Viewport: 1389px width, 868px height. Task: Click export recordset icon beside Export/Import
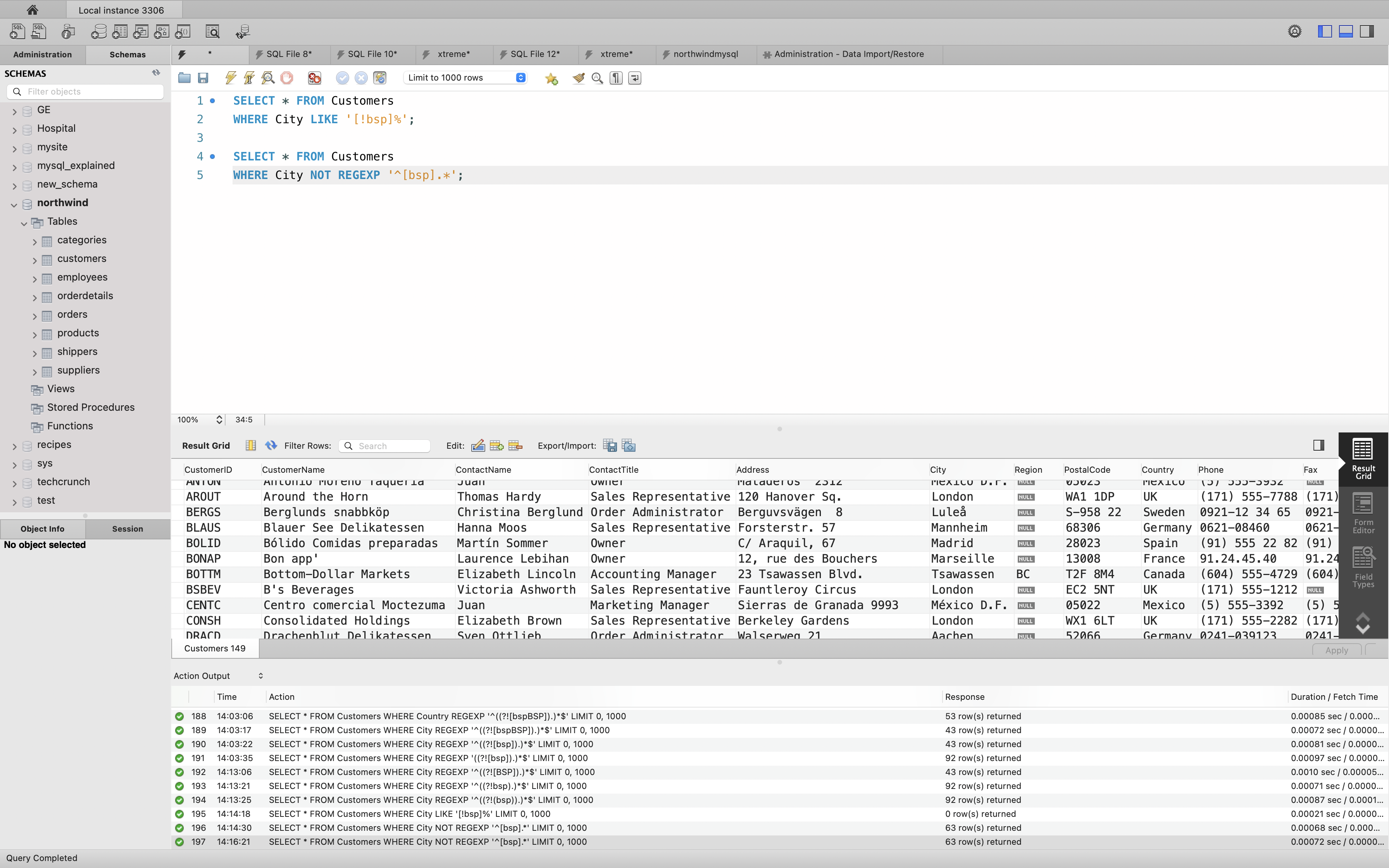tap(610, 446)
